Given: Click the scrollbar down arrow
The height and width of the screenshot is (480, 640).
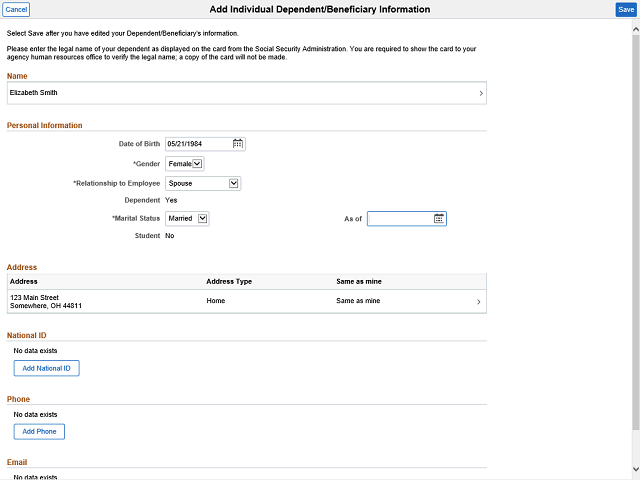Looking at the screenshot, I should [x=636, y=469].
